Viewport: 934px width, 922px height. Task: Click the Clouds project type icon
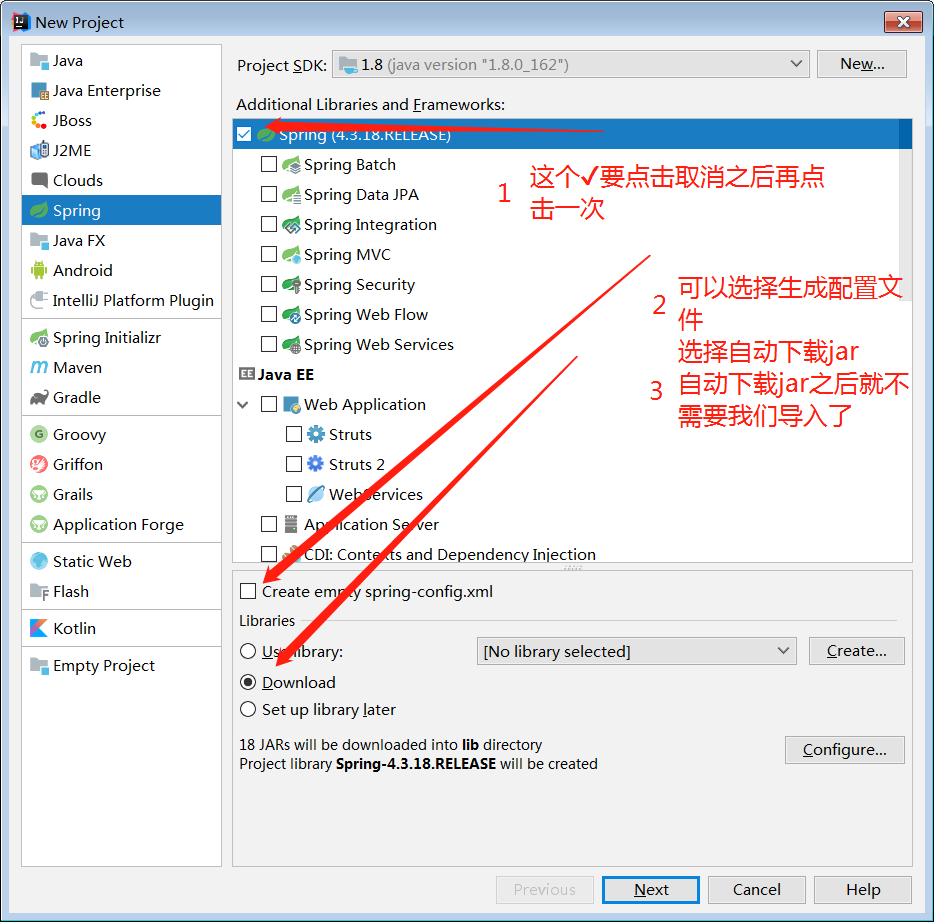coord(39,180)
